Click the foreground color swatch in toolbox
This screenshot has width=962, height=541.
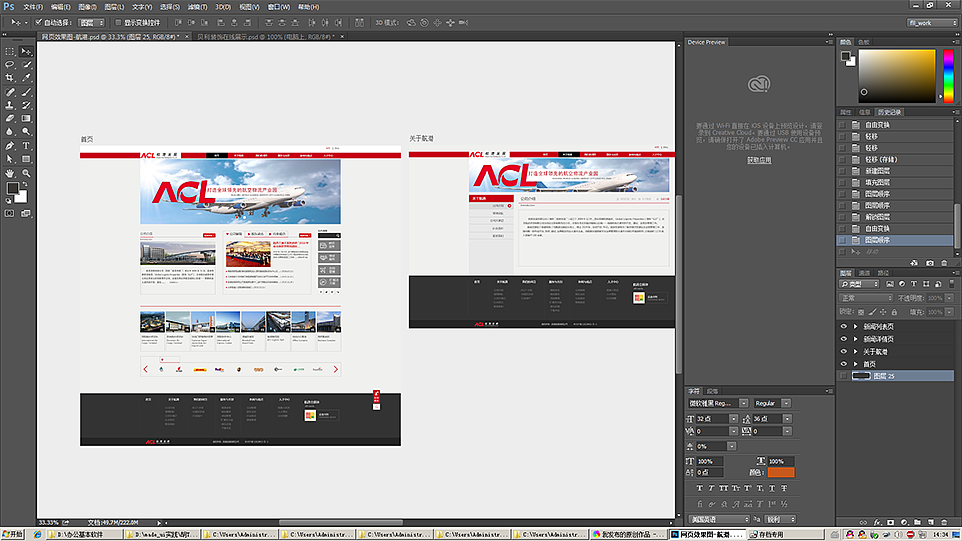point(12,188)
